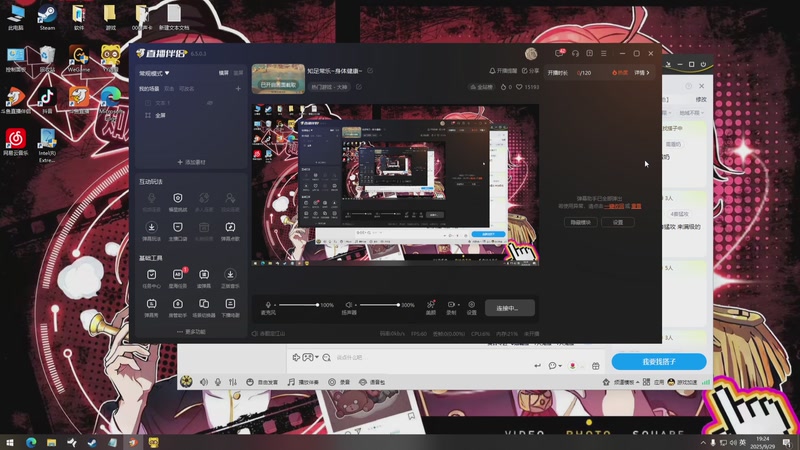Open the 任务中心 task center tool
This screenshot has height=450, width=800.
(x=152, y=278)
